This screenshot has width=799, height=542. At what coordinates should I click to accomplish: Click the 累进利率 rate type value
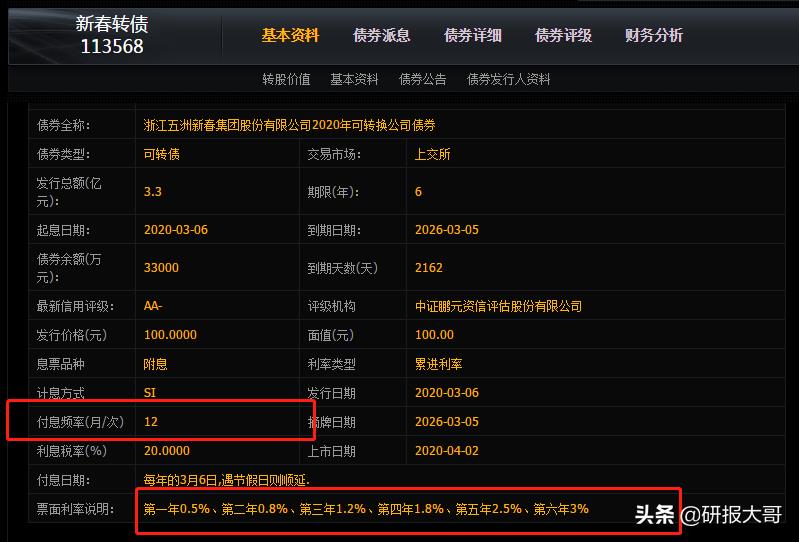[438, 365]
